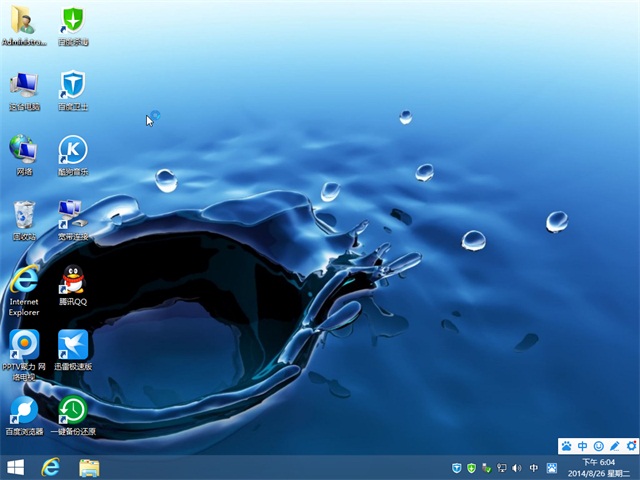640x480 pixels.
Task: Open the Recycle Bin desktop icon
Action: (24, 216)
